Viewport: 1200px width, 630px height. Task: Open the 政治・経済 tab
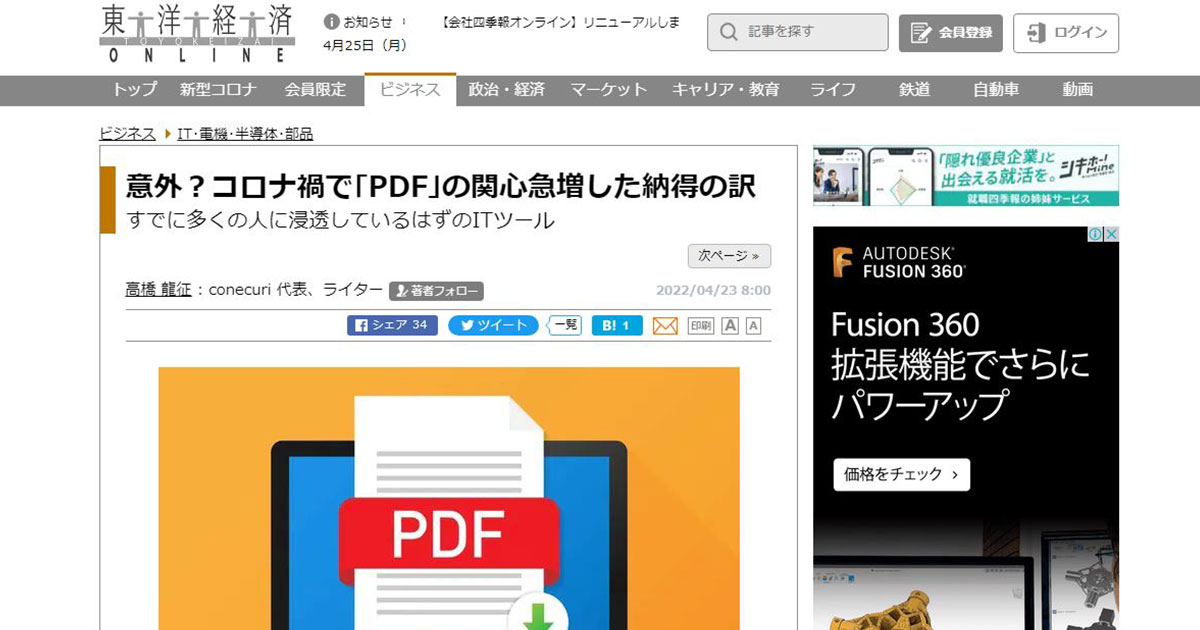[506, 90]
